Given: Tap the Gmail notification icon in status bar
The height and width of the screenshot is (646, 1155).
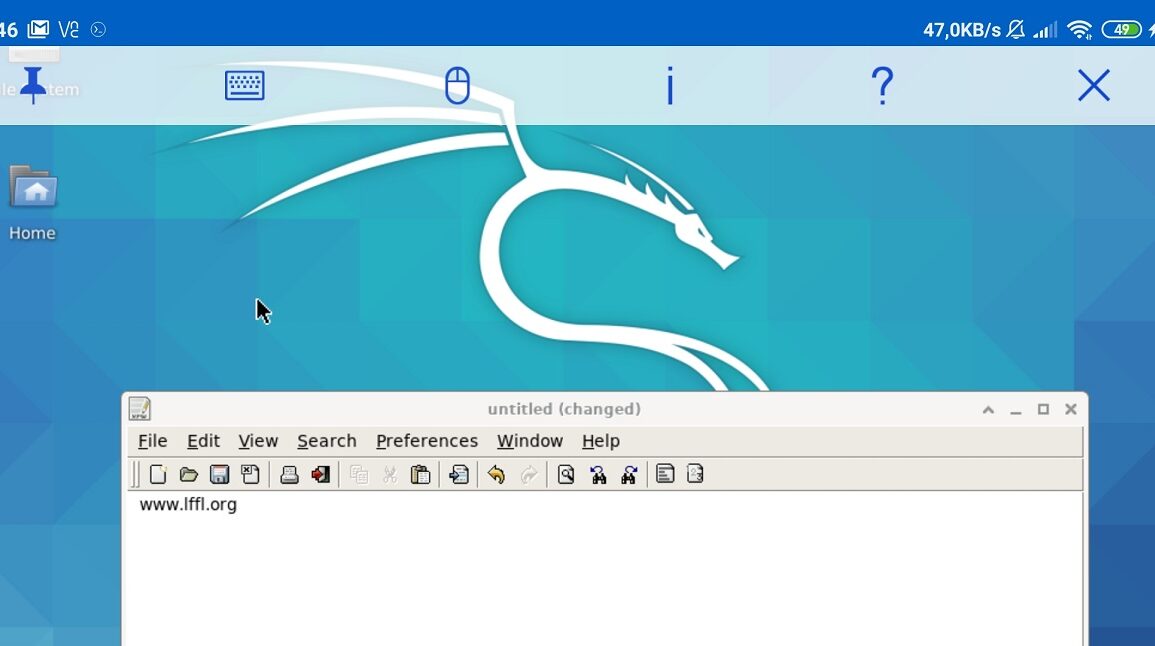Looking at the screenshot, I should (x=38, y=29).
